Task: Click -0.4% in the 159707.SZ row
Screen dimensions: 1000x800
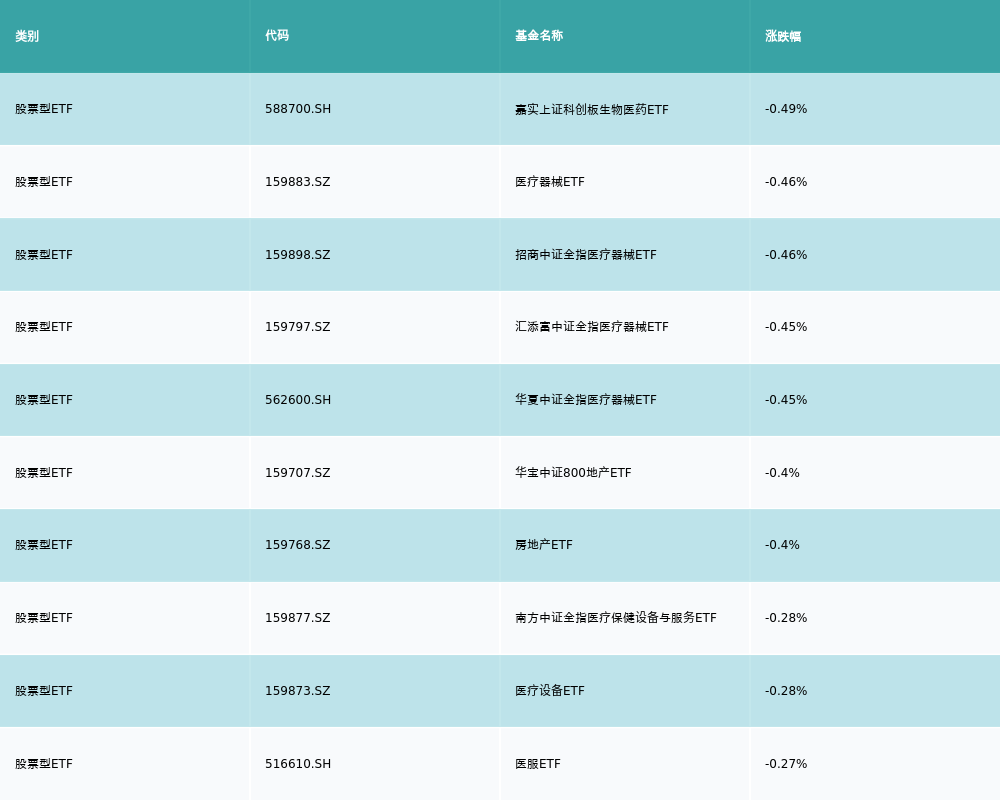Action: (x=782, y=473)
